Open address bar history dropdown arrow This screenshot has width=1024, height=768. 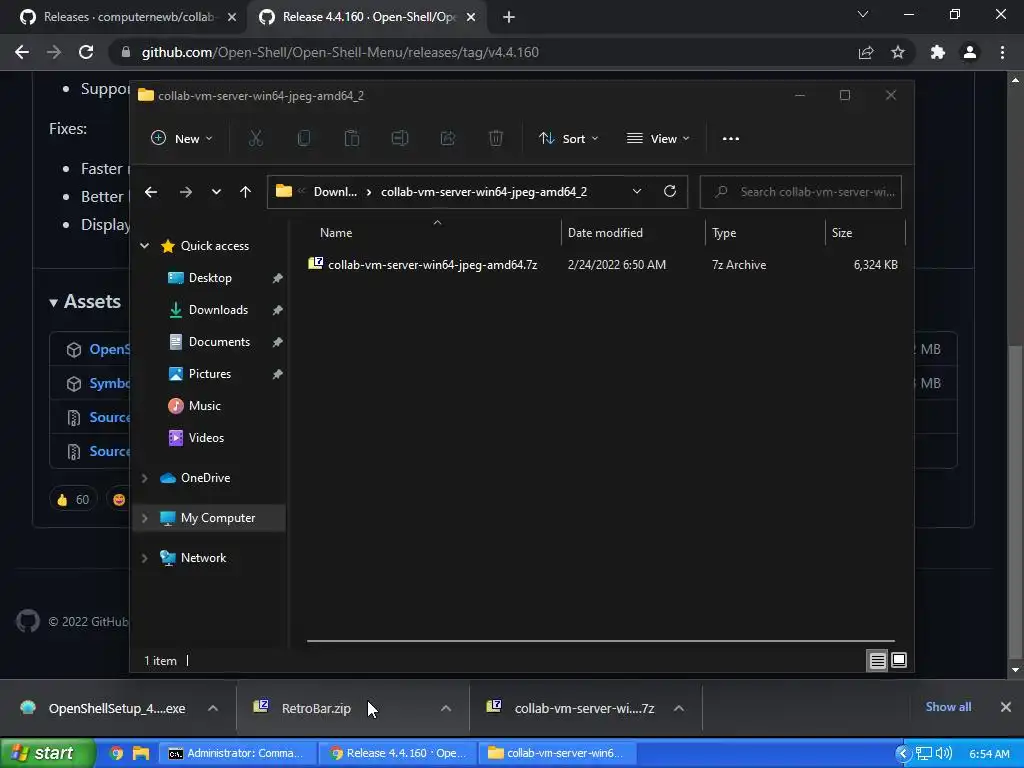click(x=637, y=191)
